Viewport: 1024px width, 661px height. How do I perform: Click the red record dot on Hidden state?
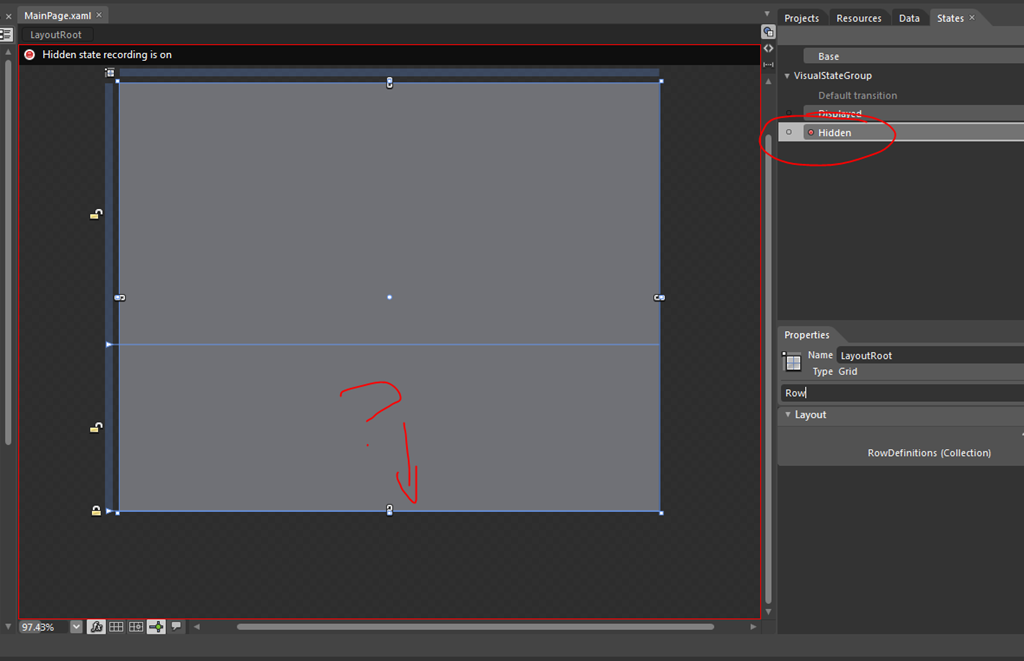coord(811,133)
